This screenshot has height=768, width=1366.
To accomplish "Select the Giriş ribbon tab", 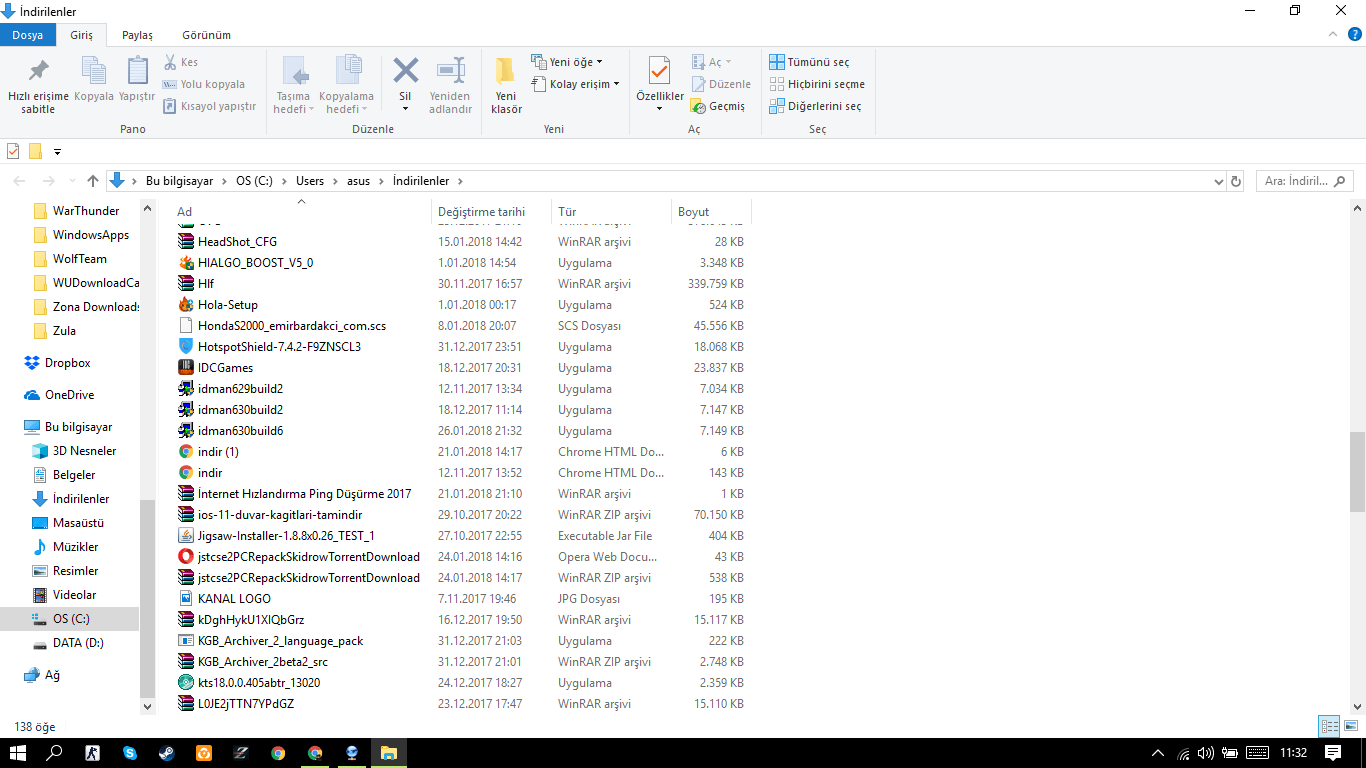I will (81, 35).
